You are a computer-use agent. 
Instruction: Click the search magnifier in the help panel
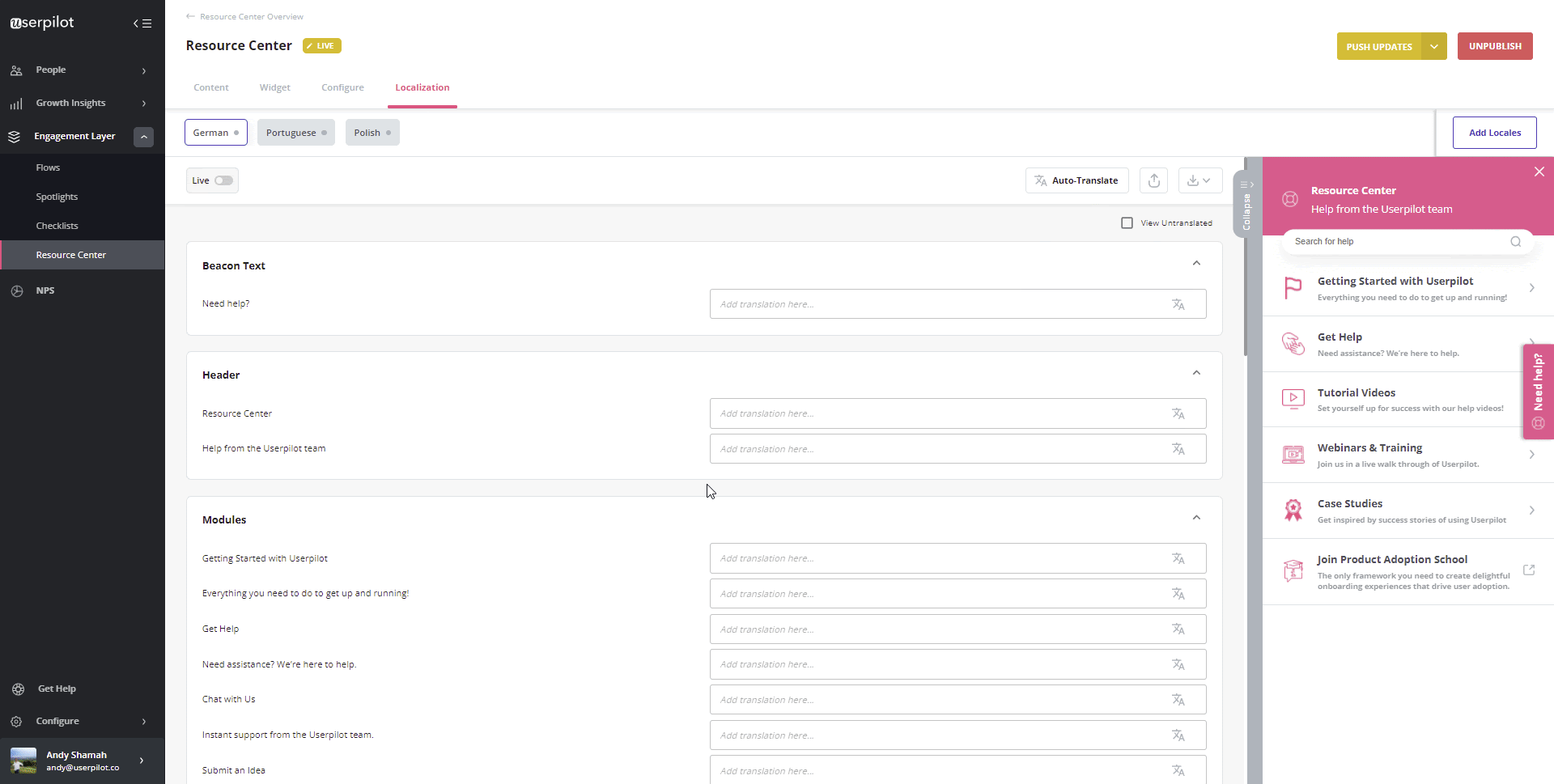(1516, 241)
